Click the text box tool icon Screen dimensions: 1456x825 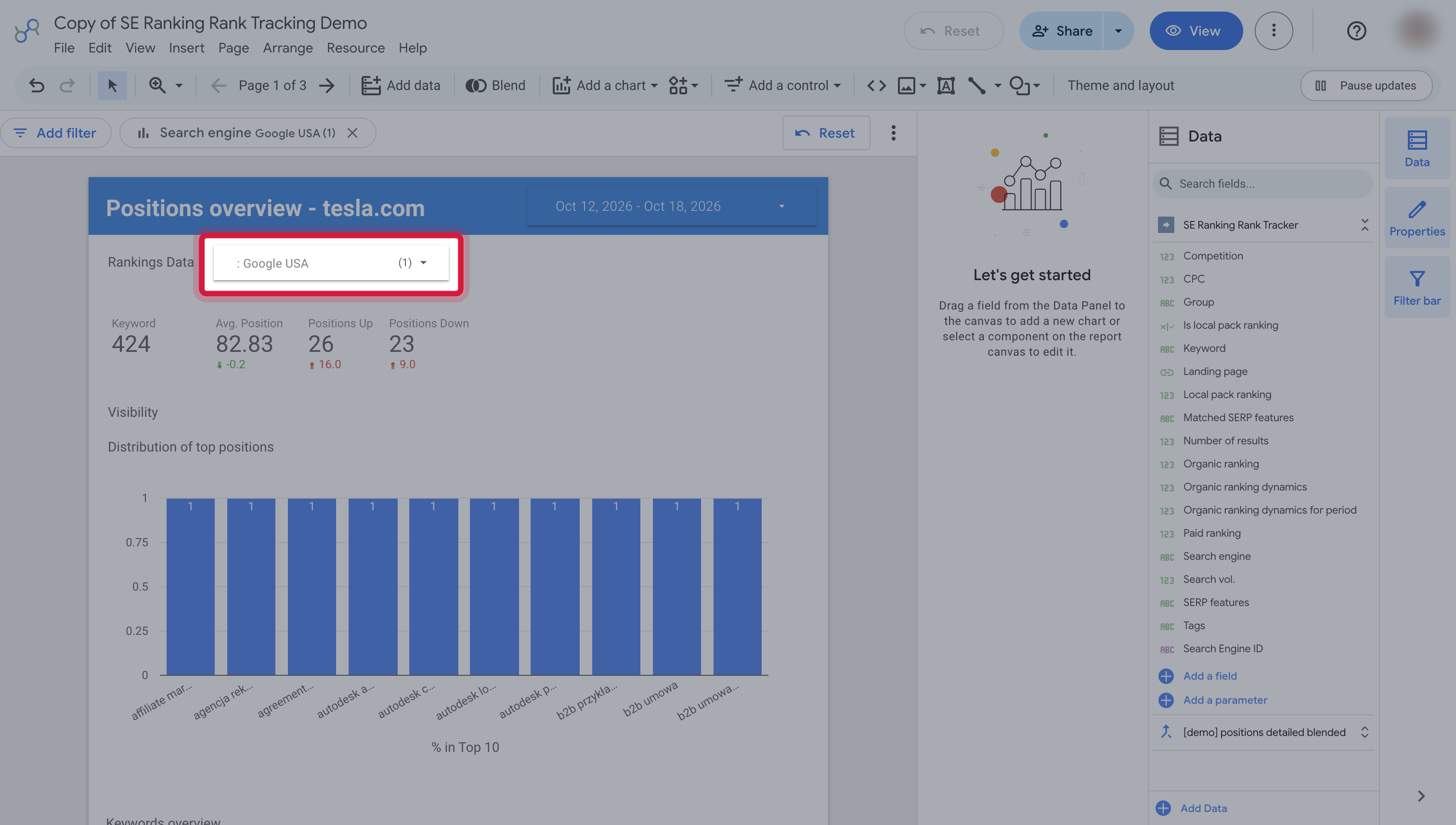pos(946,86)
